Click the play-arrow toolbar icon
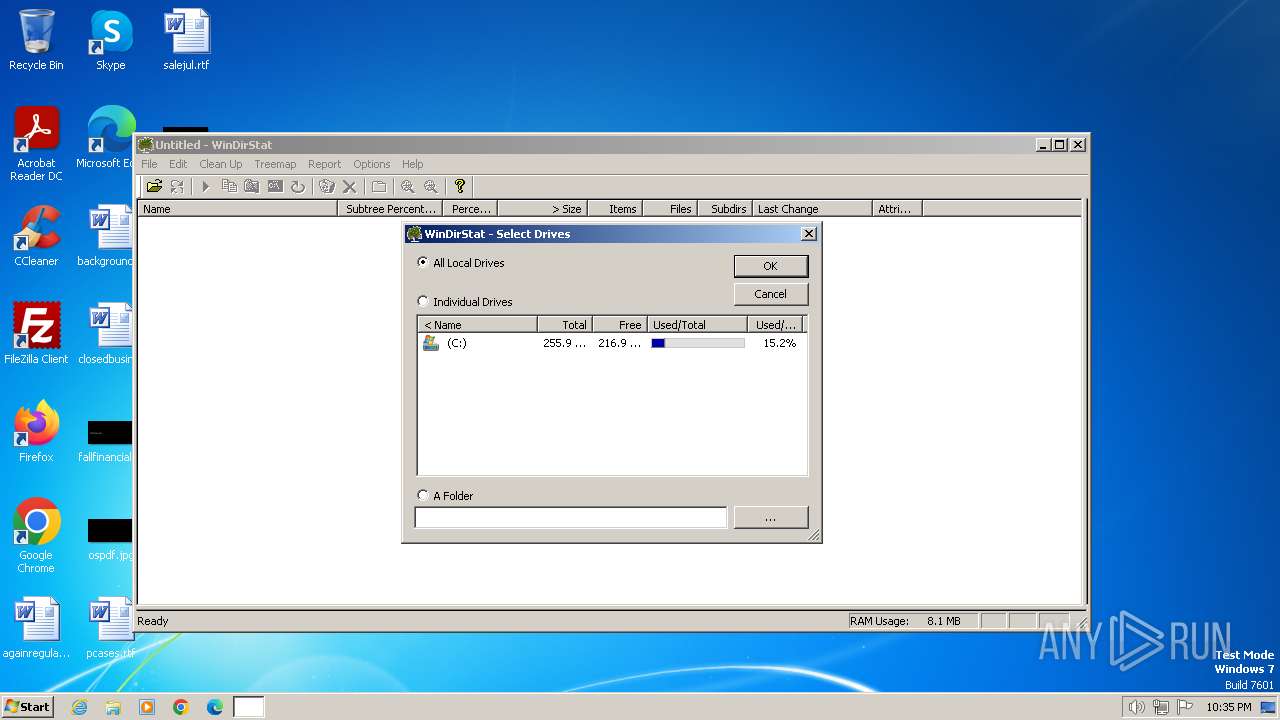The width and height of the screenshot is (1280, 720). pyautogui.click(x=206, y=186)
